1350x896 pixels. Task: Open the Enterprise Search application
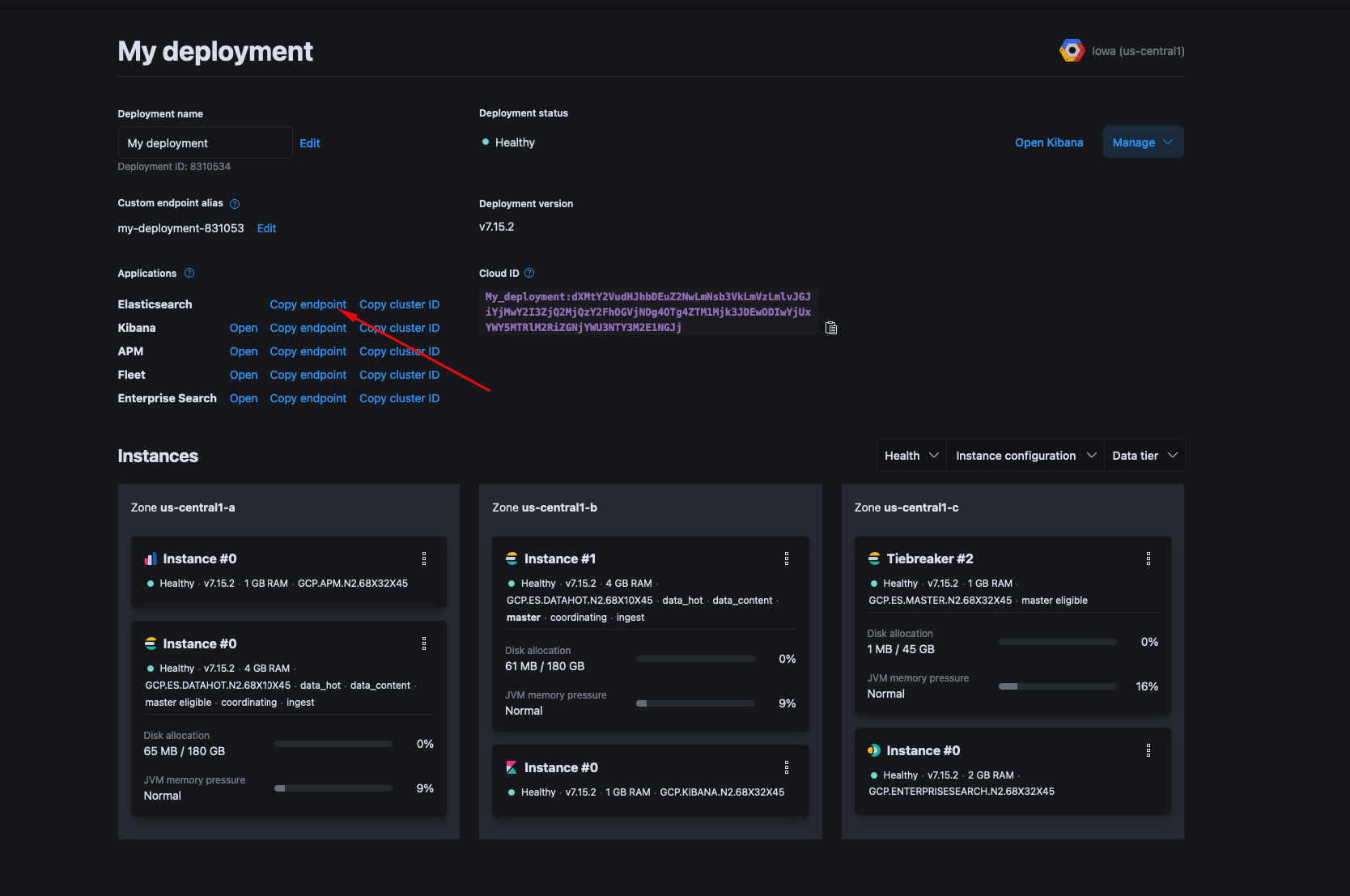(x=244, y=398)
